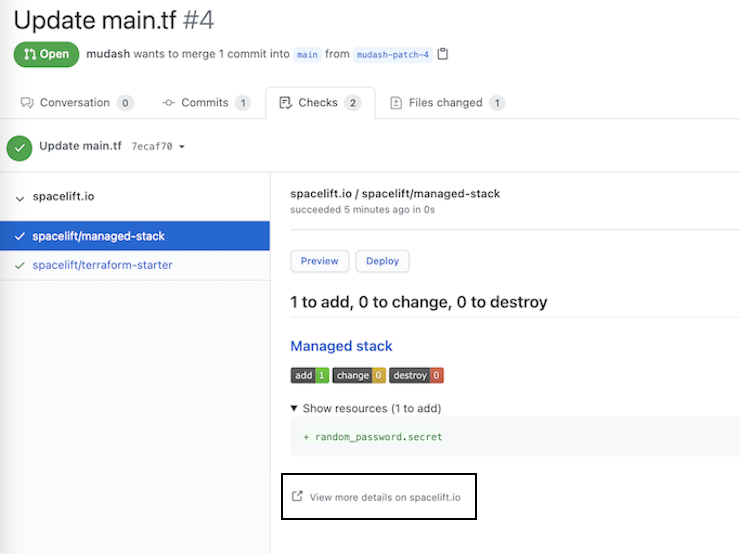The image size is (740, 554).
Task: Select the spacelift/managed-stack check
Action: click(135, 236)
